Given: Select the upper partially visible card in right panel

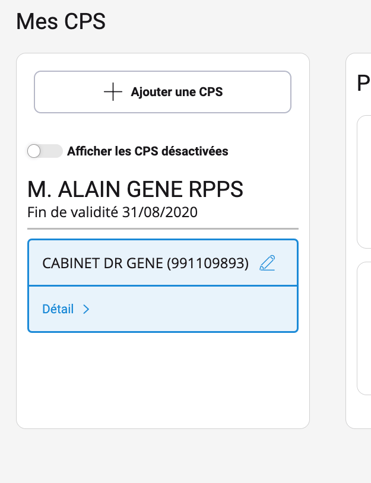Looking at the screenshot, I should (364, 182).
